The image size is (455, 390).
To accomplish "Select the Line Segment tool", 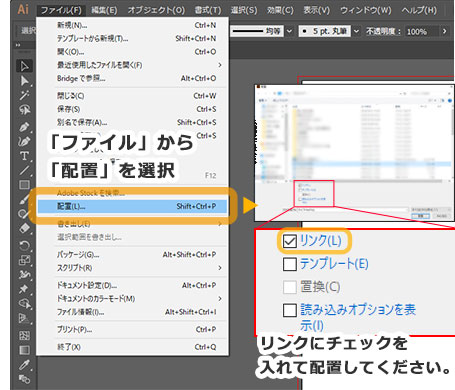I will pos(24,170).
